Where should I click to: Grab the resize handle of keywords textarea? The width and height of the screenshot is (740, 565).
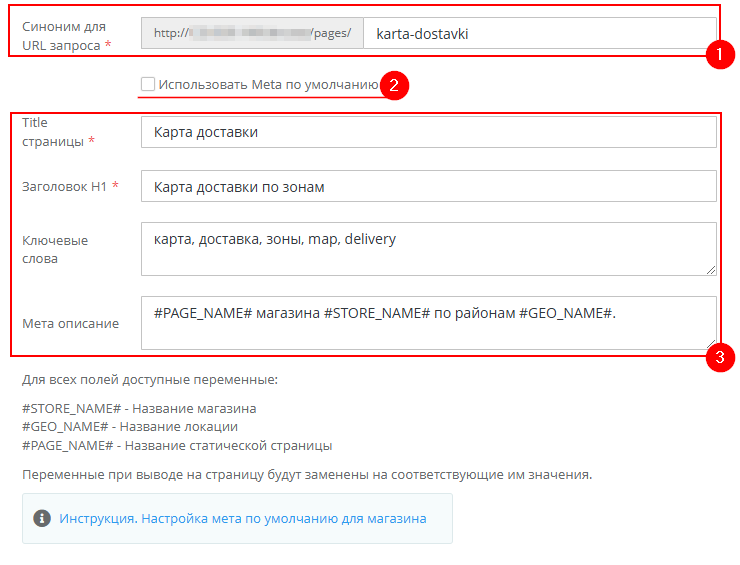pos(711,269)
